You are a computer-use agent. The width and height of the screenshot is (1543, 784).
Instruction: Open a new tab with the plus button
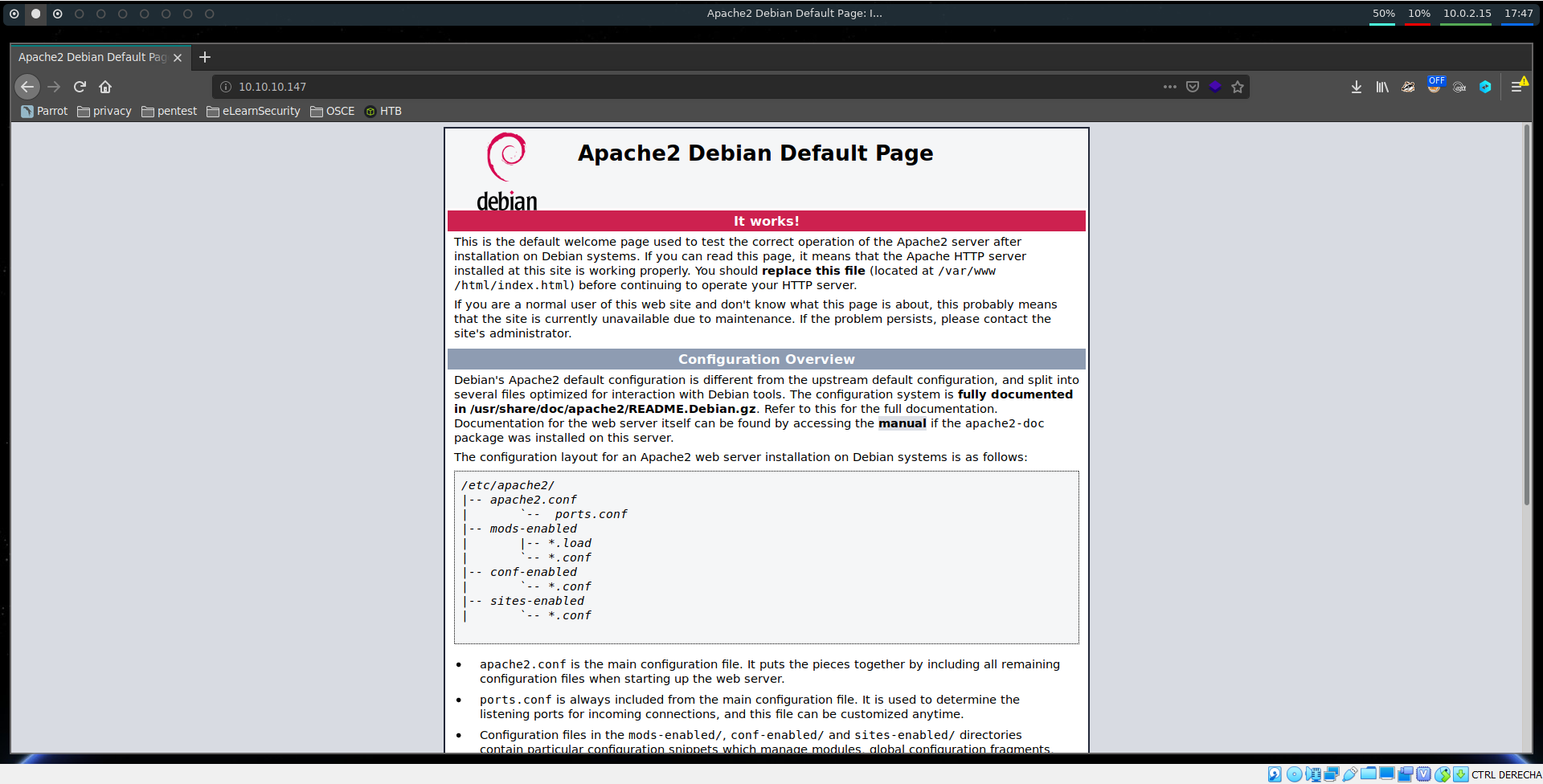coord(205,57)
